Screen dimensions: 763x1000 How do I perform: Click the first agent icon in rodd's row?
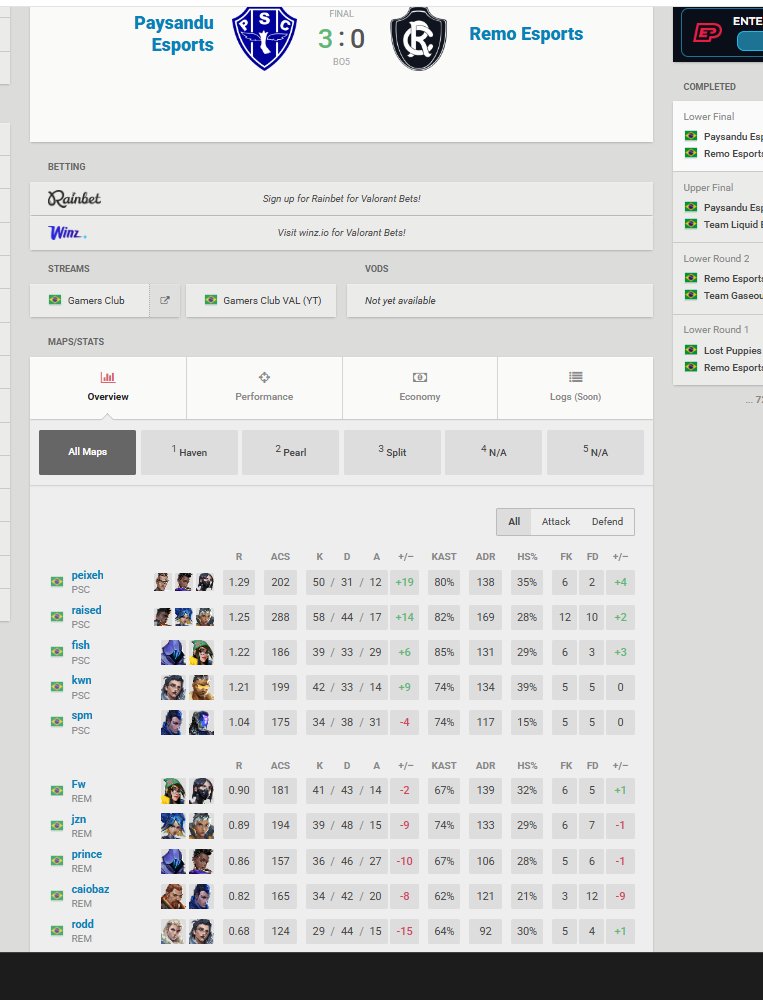point(173,931)
